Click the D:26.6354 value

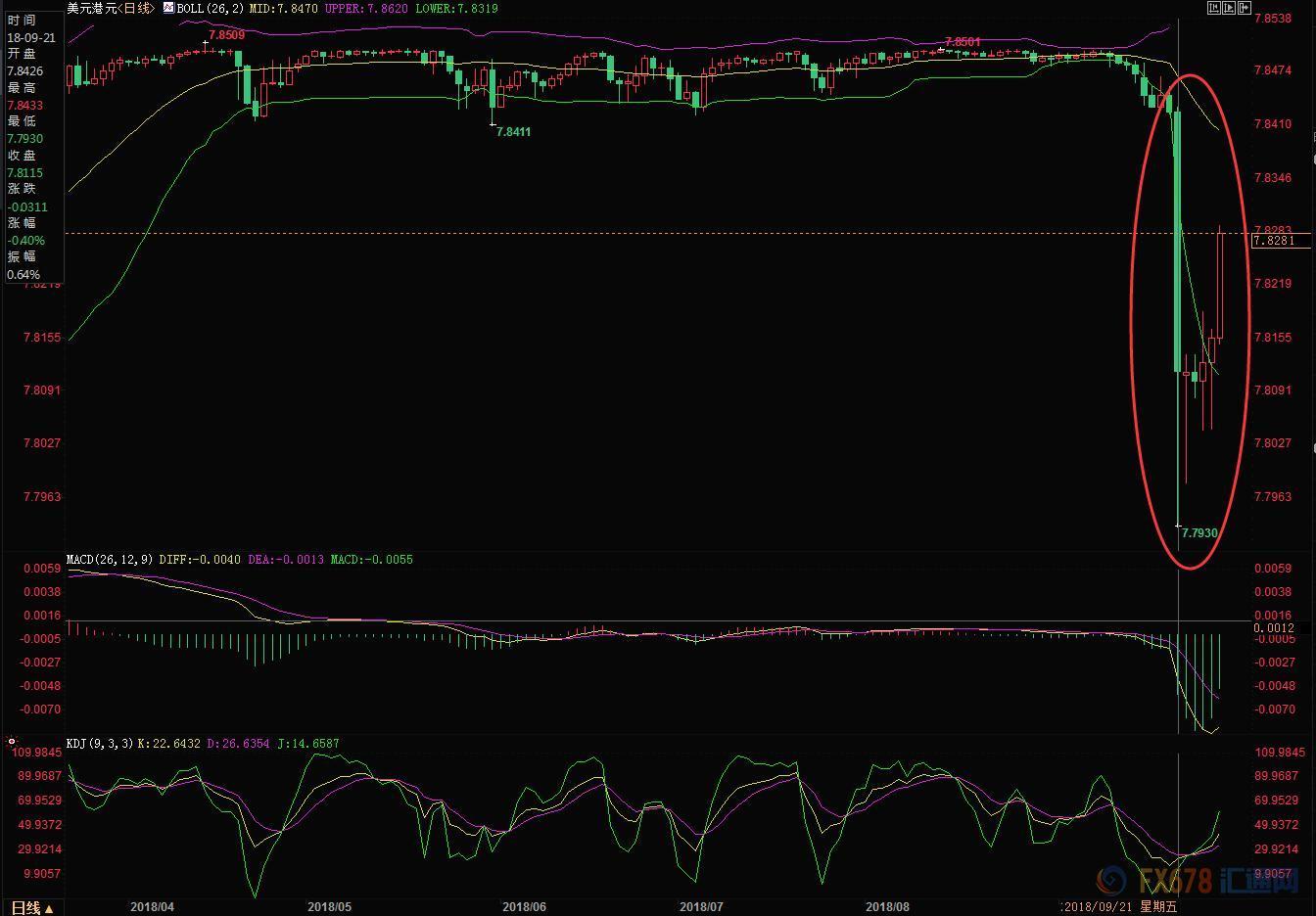click(x=238, y=744)
